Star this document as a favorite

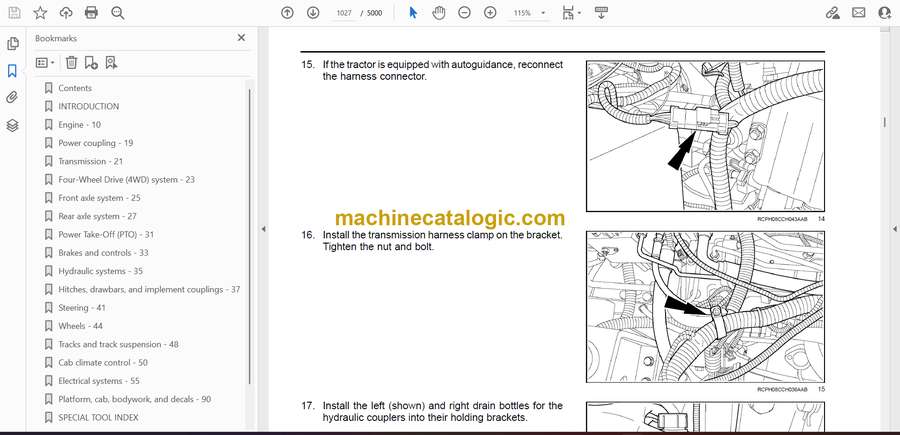[x=40, y=13]
